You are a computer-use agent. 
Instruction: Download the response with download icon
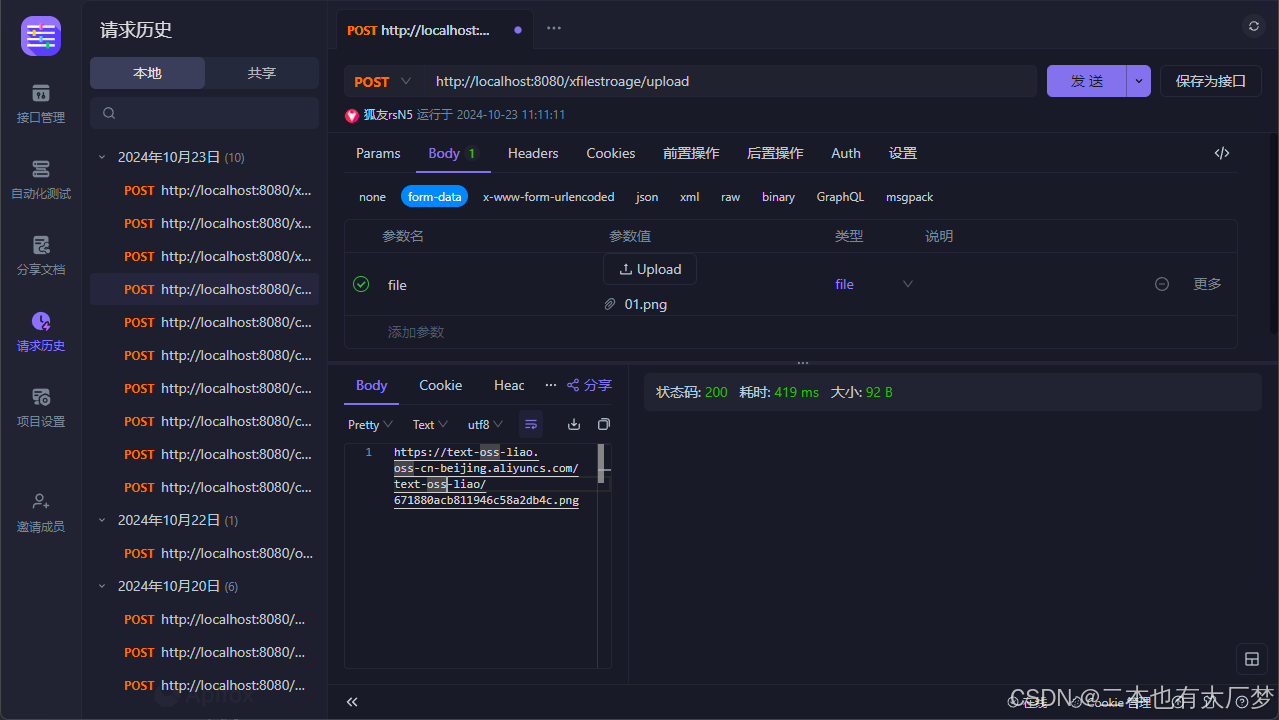(x=573, y=424)
